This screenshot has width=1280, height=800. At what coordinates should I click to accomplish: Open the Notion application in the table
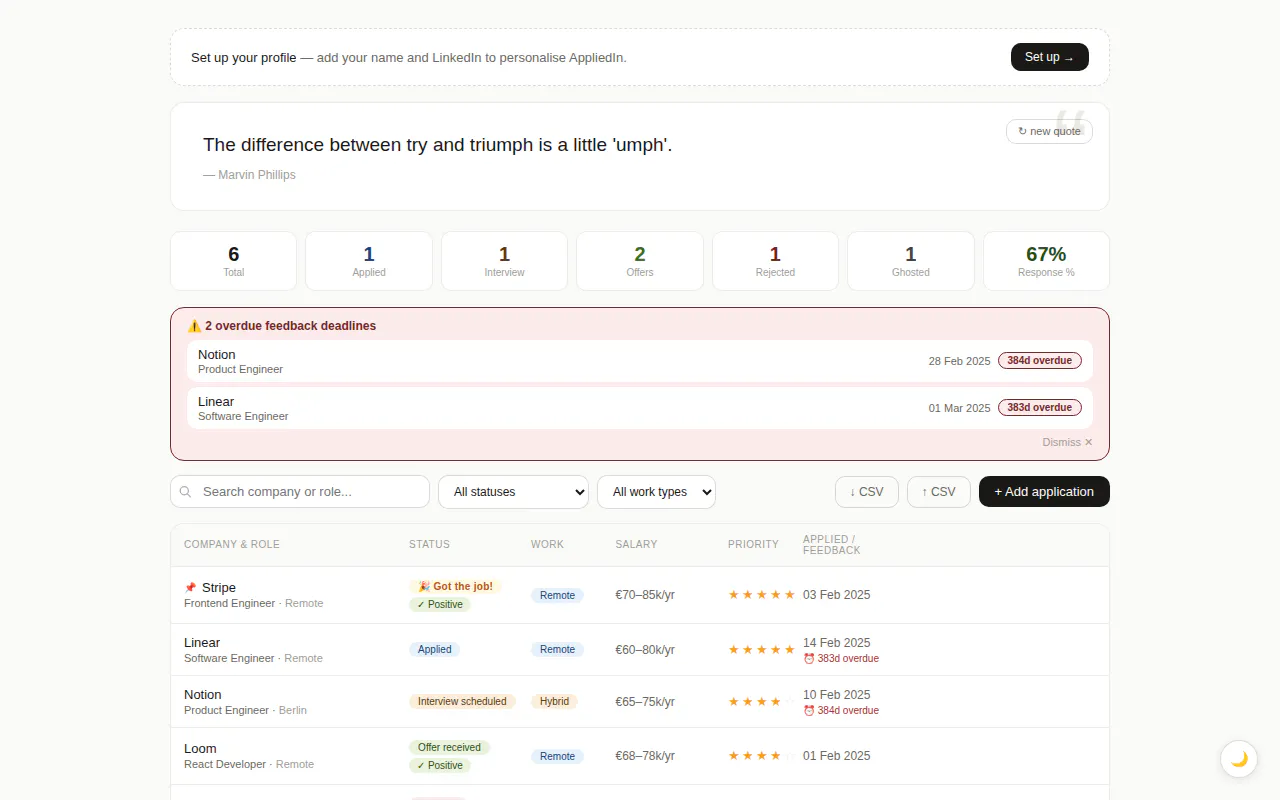[640, 702]
